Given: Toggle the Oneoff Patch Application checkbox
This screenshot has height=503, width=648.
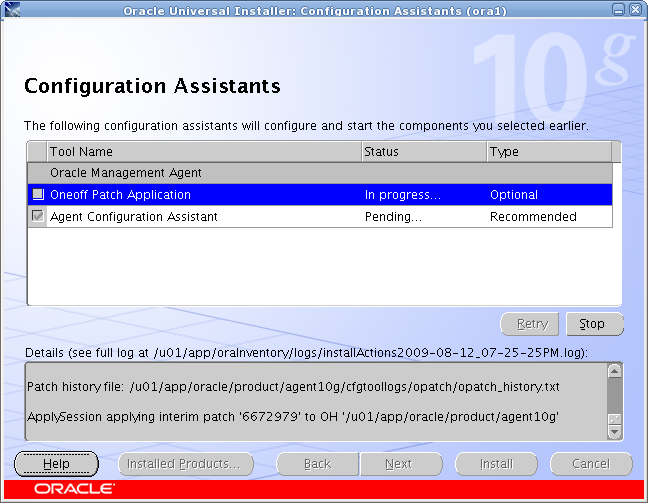Looking at the screenshot, I should pos(38,194).
